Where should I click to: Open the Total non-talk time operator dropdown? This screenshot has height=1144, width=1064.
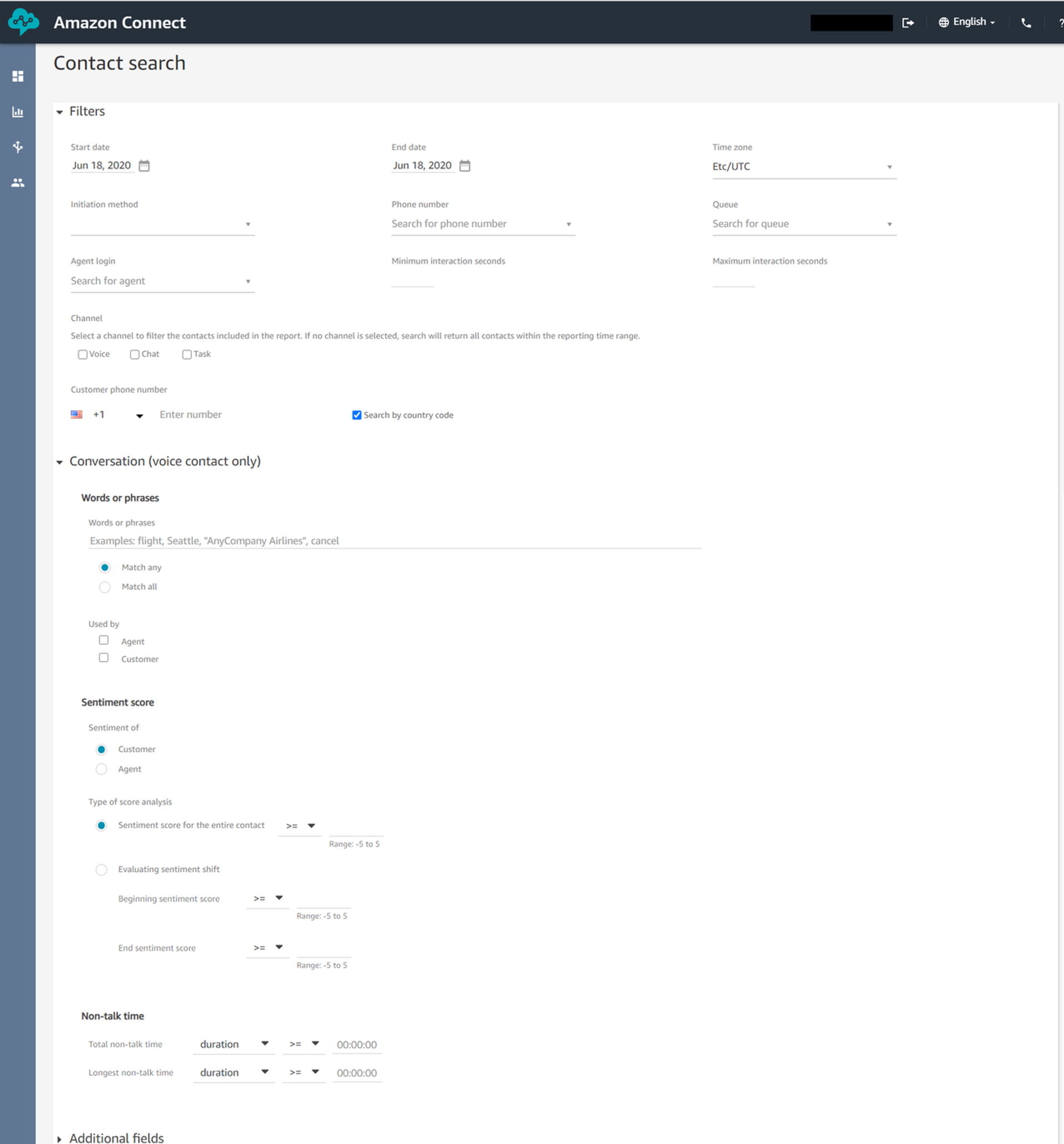(304, 1044)
